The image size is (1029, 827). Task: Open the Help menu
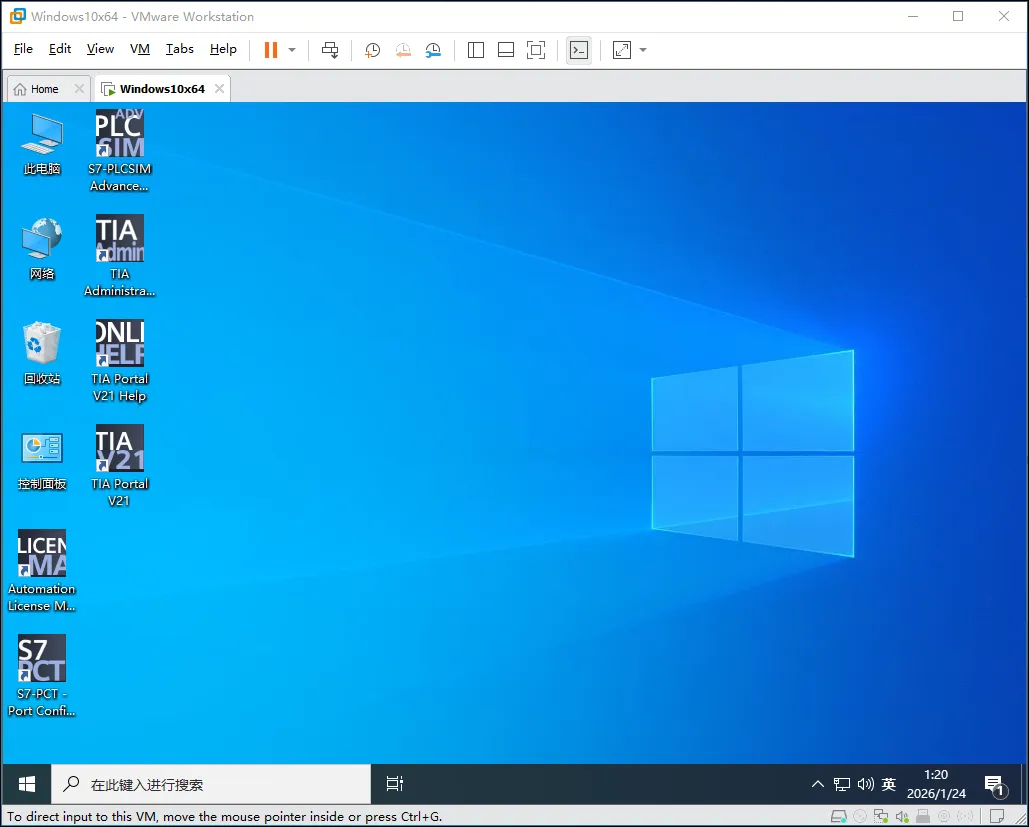pyautogui.click(x=223, y=49)
